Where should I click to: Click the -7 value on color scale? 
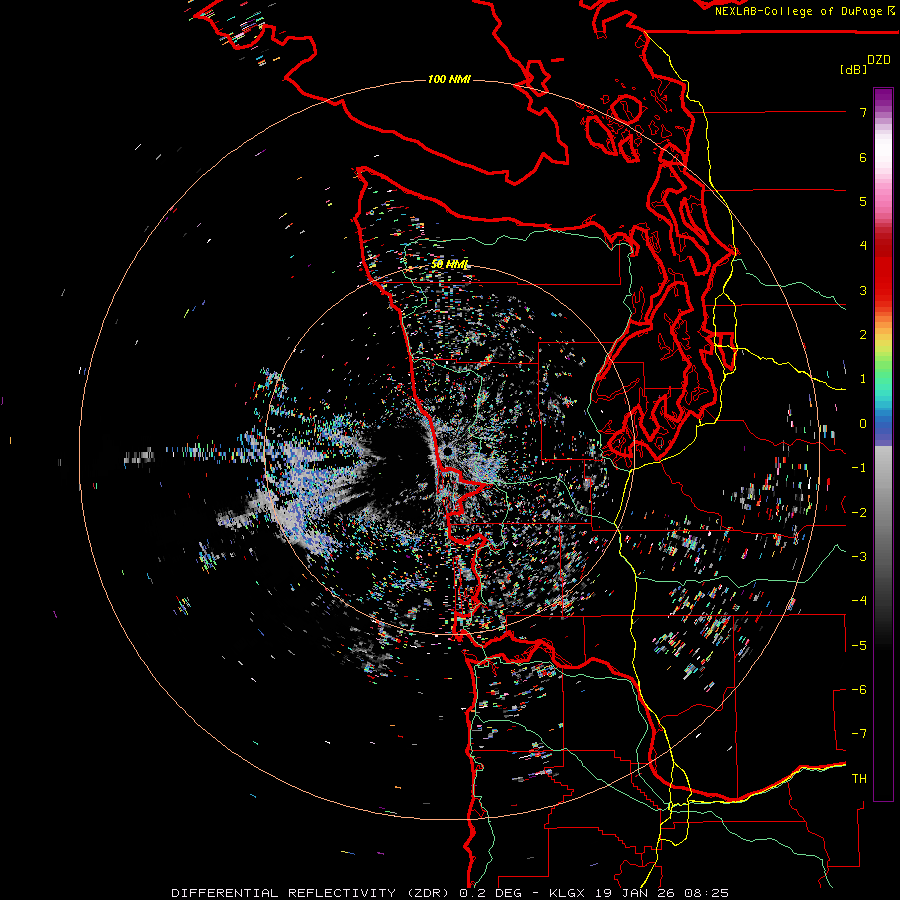tap(859, 734)
